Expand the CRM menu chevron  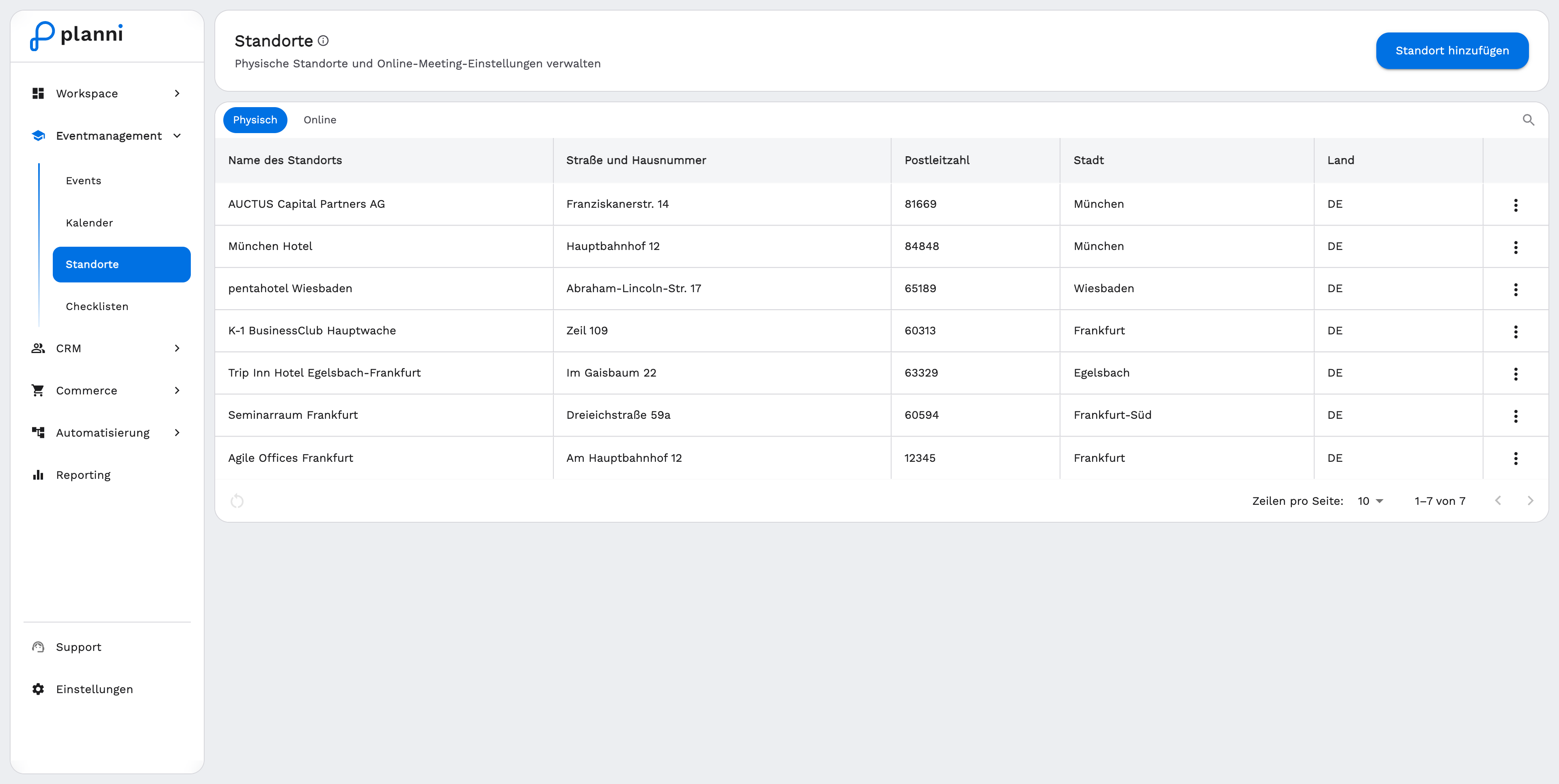pos(177,348)
